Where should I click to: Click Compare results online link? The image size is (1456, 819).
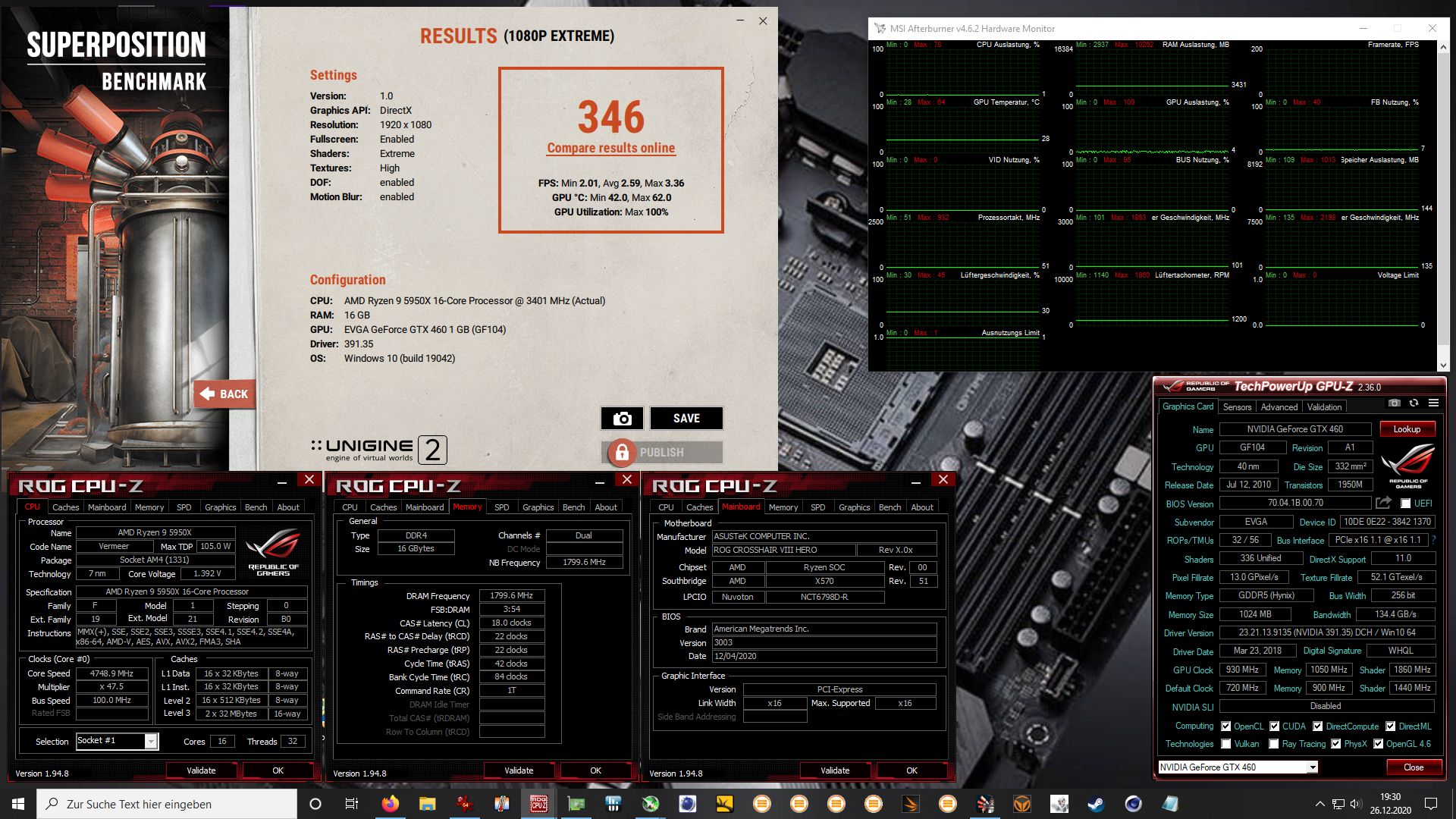[611, 148]
